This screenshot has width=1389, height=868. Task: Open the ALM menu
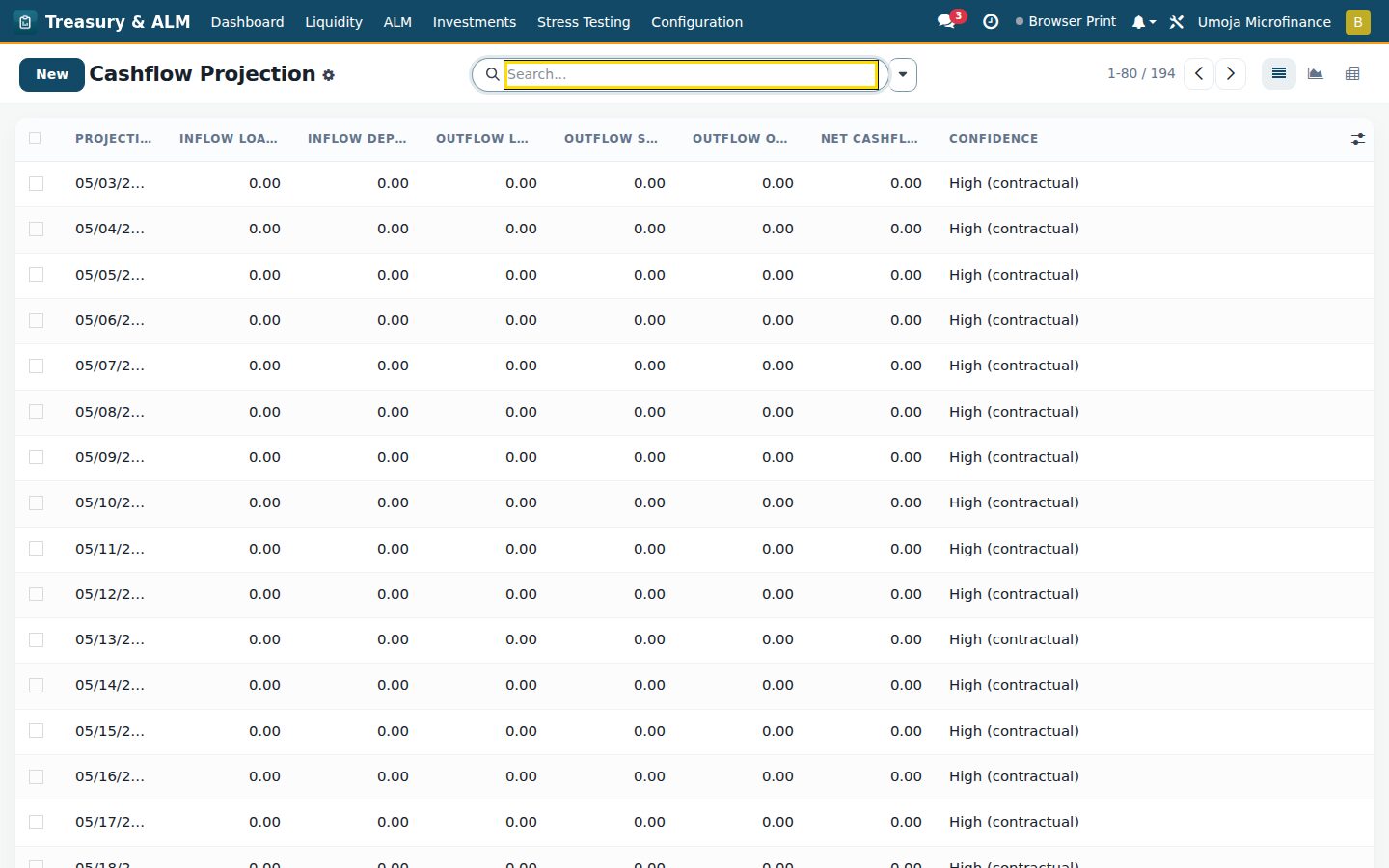(x=397, y=21)
